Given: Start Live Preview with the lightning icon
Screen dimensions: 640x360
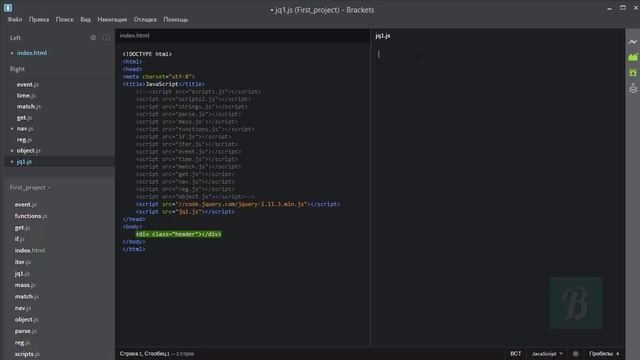Looking at the screenshot, I should pyautogui.click(x=633, y=42).
